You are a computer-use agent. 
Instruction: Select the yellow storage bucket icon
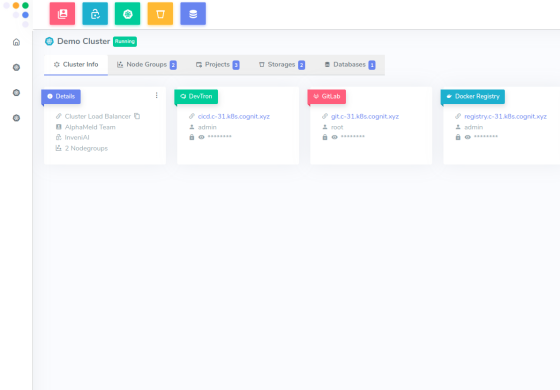click(x=160, y=14)
